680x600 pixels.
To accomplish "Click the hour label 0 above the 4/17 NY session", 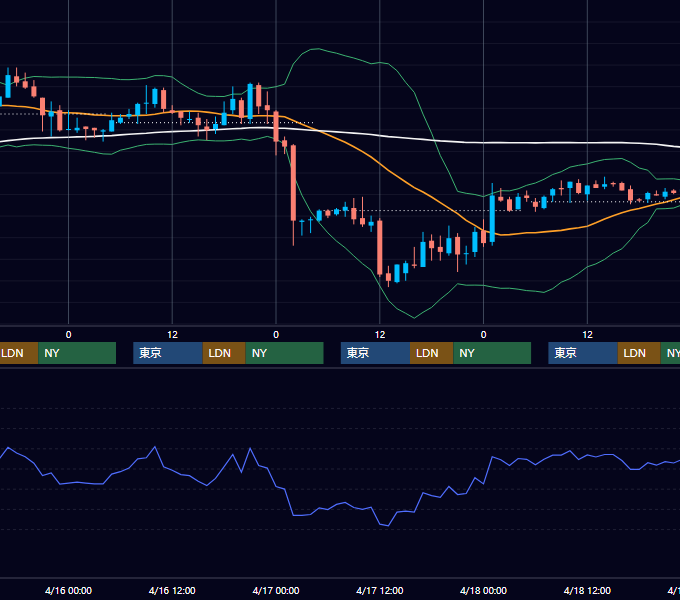I will [276, 335].
